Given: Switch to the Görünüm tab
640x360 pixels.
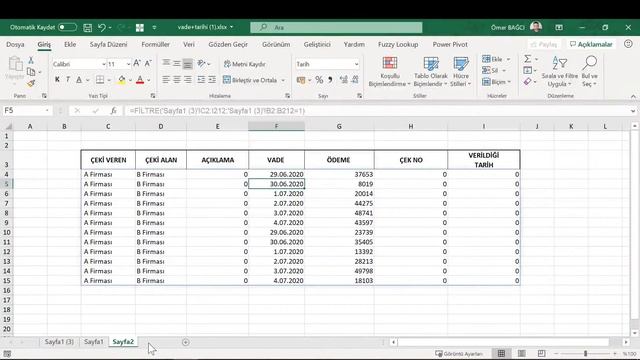Looking at the screenshot, I should tap(276, 44).
